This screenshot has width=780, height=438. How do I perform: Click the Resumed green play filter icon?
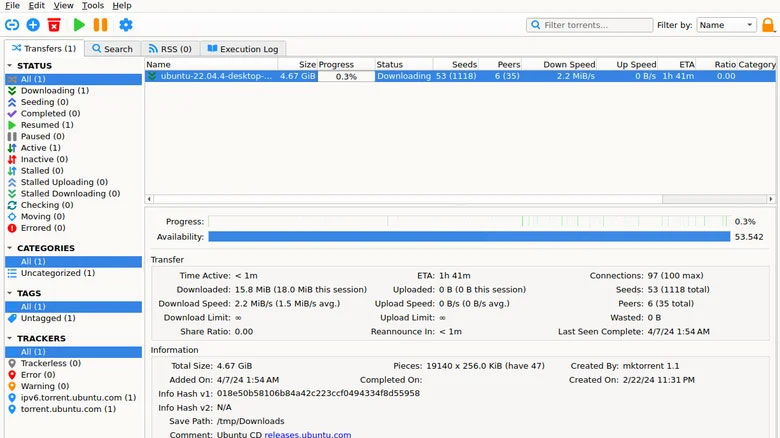[12, 125]
